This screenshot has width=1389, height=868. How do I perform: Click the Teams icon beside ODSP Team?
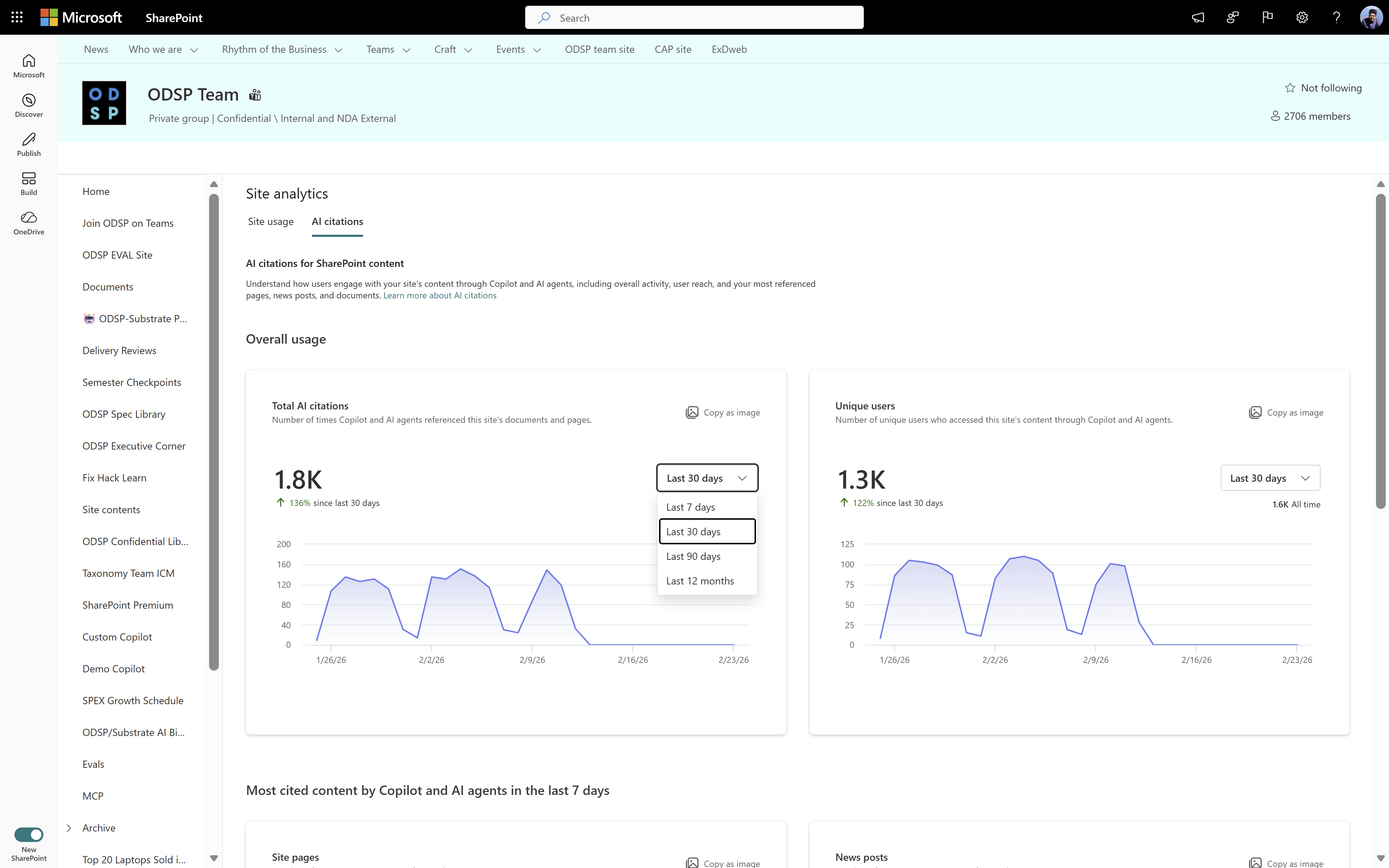click(x=255, y=95)
